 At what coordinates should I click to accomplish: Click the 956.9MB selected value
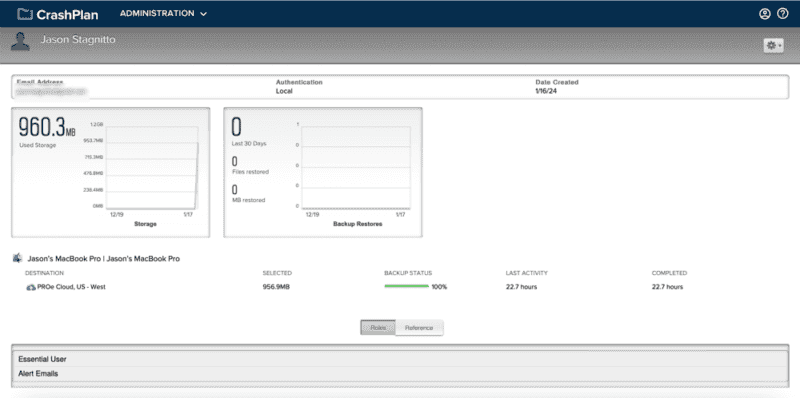[276, 287]
